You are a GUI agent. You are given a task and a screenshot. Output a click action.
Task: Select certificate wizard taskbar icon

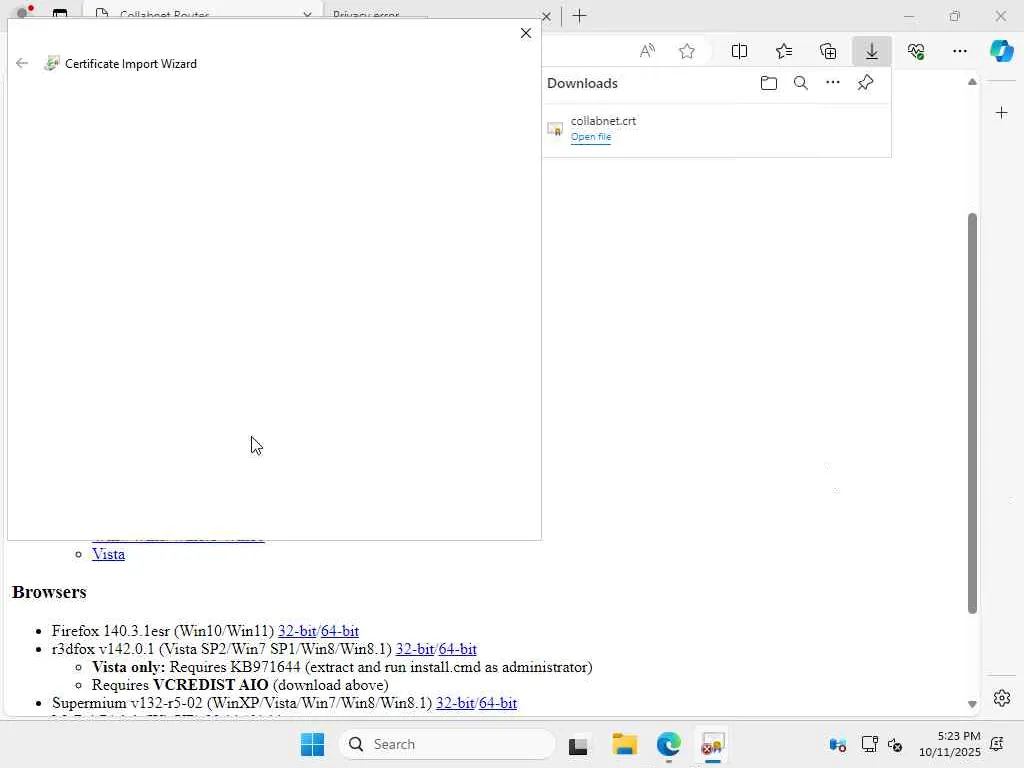click(712, 744)
